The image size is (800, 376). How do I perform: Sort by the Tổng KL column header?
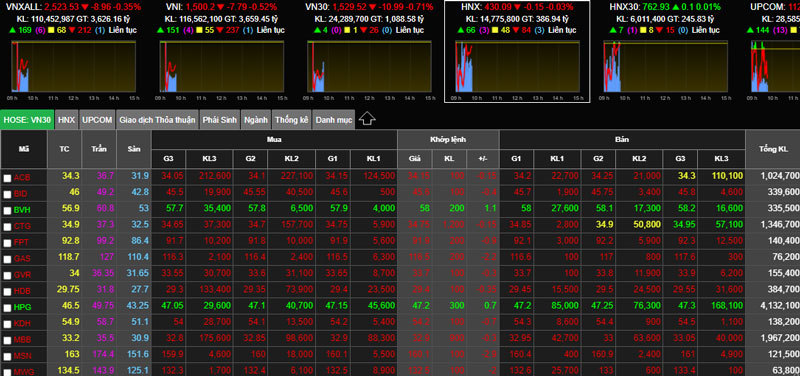click(x=772, y=149)
